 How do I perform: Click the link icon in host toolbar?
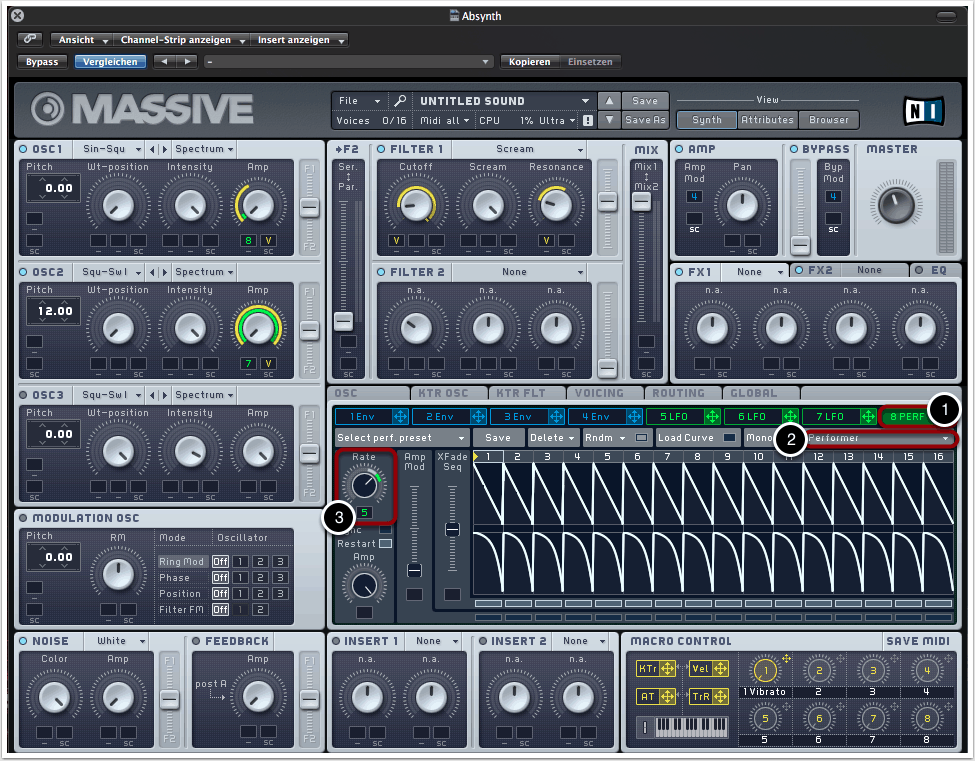click(x=30, y=40)
